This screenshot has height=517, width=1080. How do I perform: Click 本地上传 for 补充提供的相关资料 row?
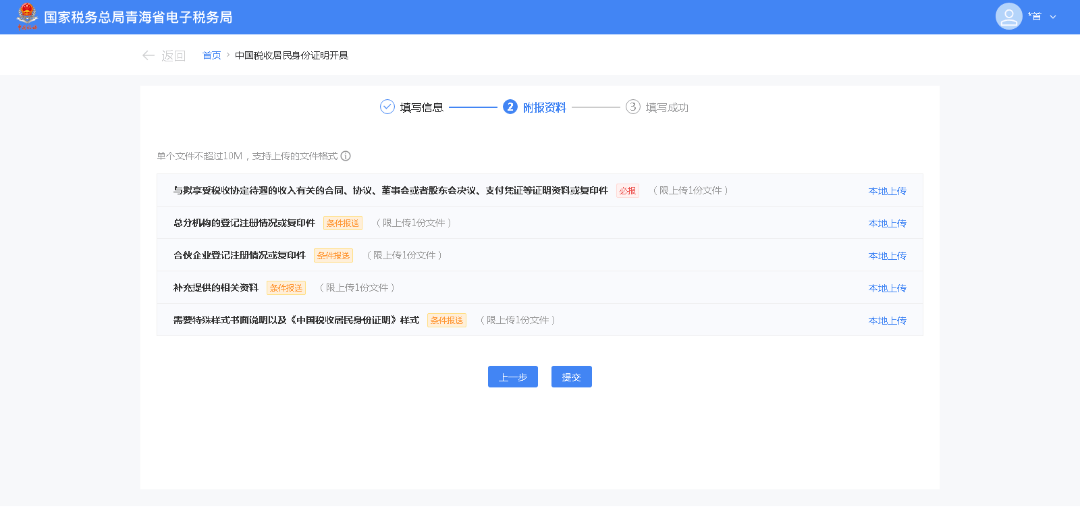887,288
